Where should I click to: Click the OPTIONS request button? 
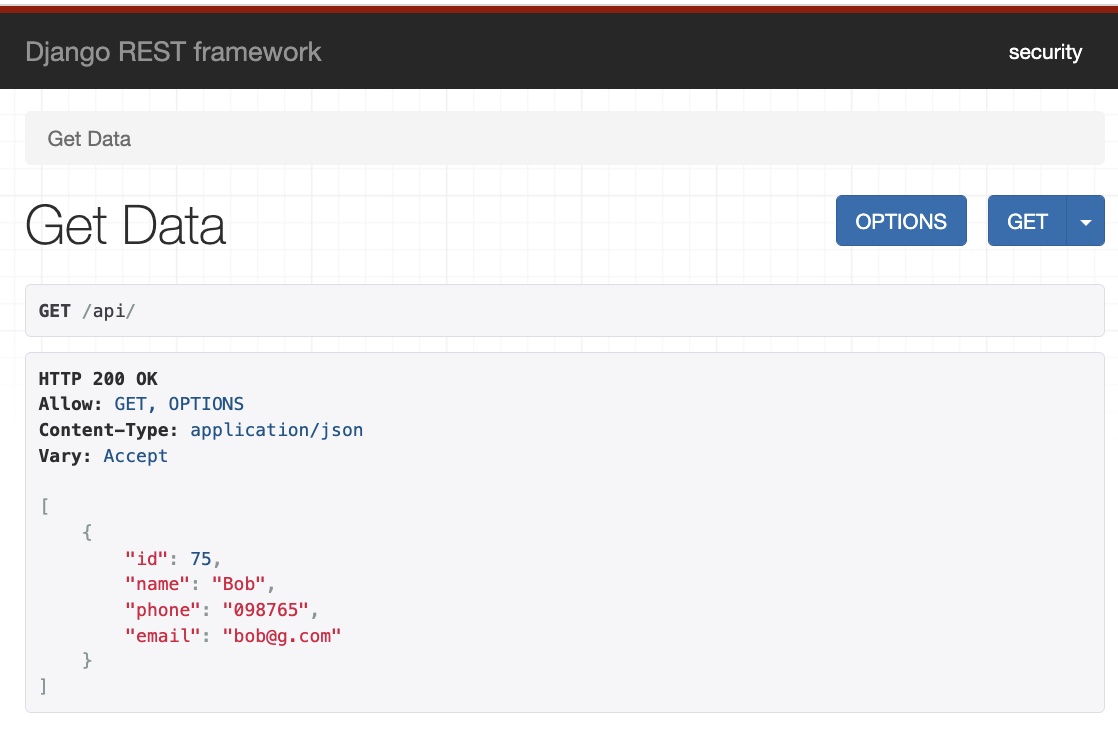click(x=901, y=220)
